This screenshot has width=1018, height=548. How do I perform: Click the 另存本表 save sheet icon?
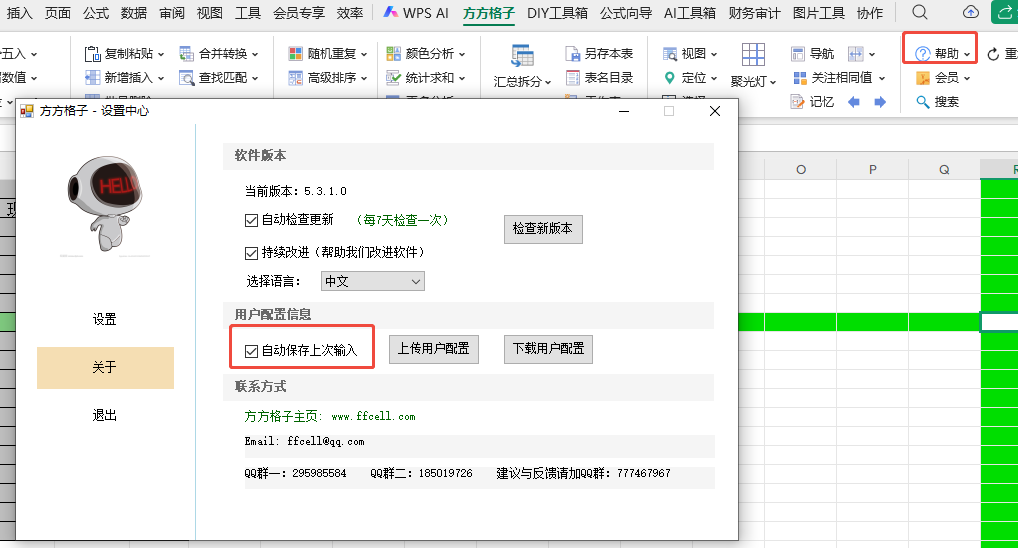574,54
